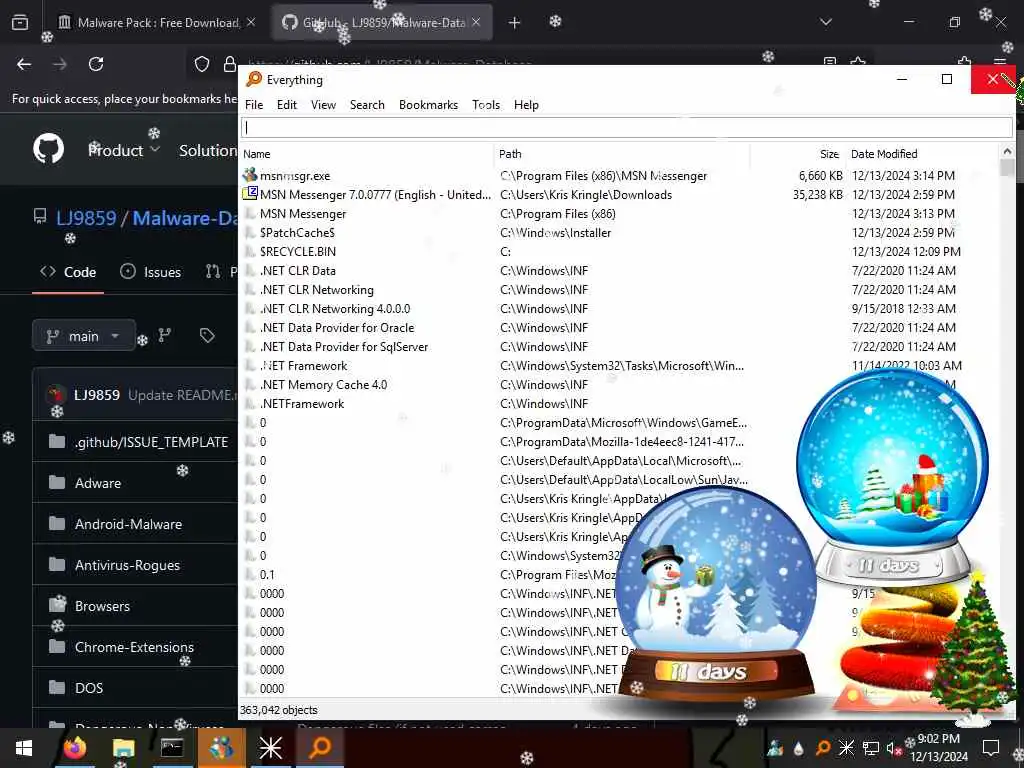Go back in the Firefox browser
The image size is (1024, 768).
24,64
